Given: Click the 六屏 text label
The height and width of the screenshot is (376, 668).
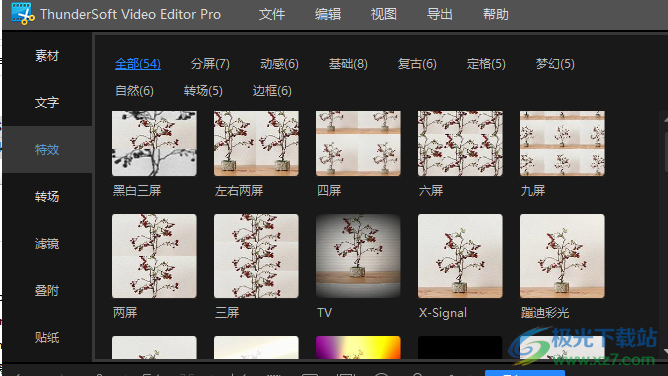Looking at the screenshot, I should tap(431, 191).
